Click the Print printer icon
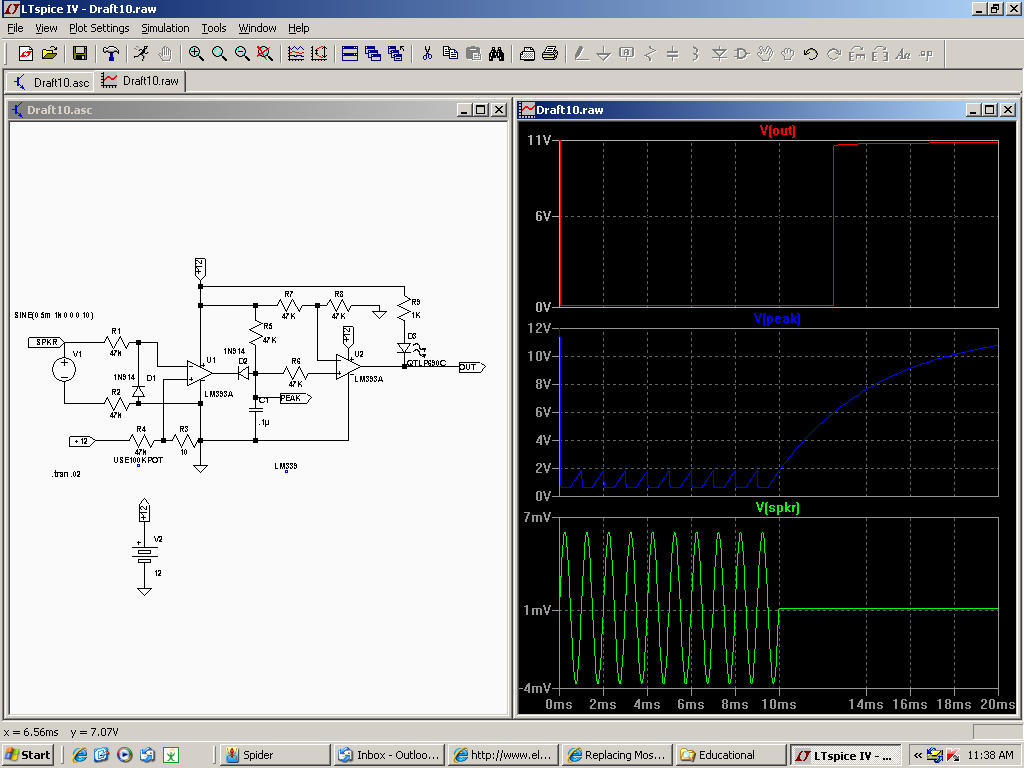Image resolution: width=1024 pixels, height=768 pixels. (x=550, y=54)
